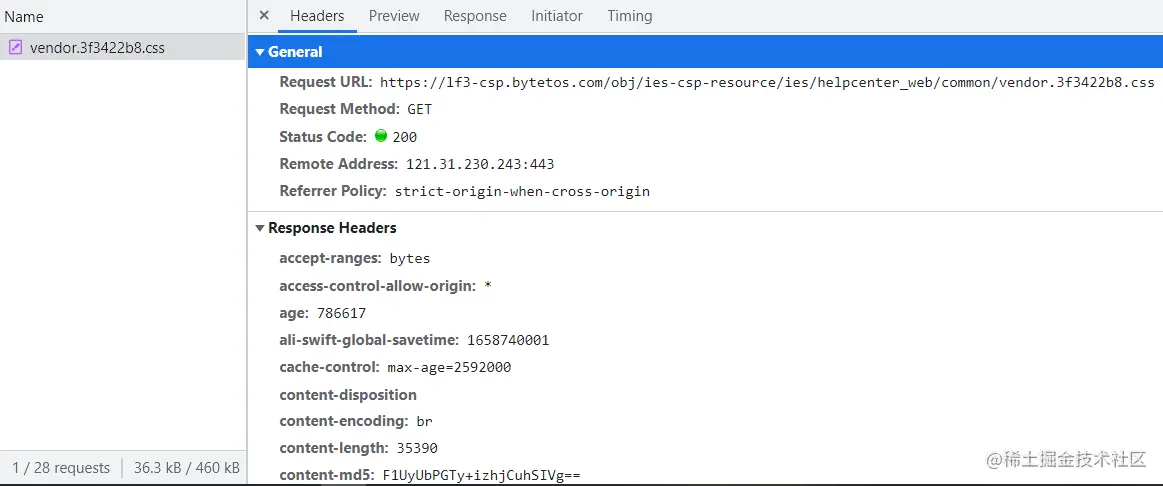The height and width of the screenshot is (486, 1163).
Task: Select the vendor.3f3422b8.css request row
Action: tap(97, 47)
